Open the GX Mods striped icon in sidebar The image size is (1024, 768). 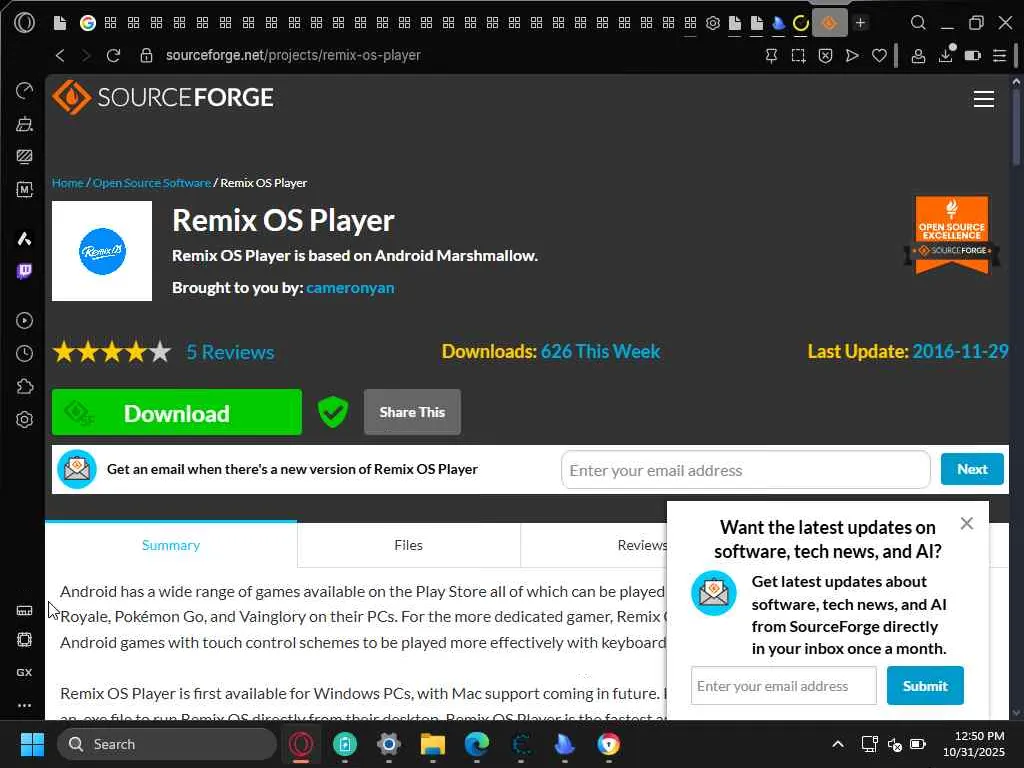[24, 157]
